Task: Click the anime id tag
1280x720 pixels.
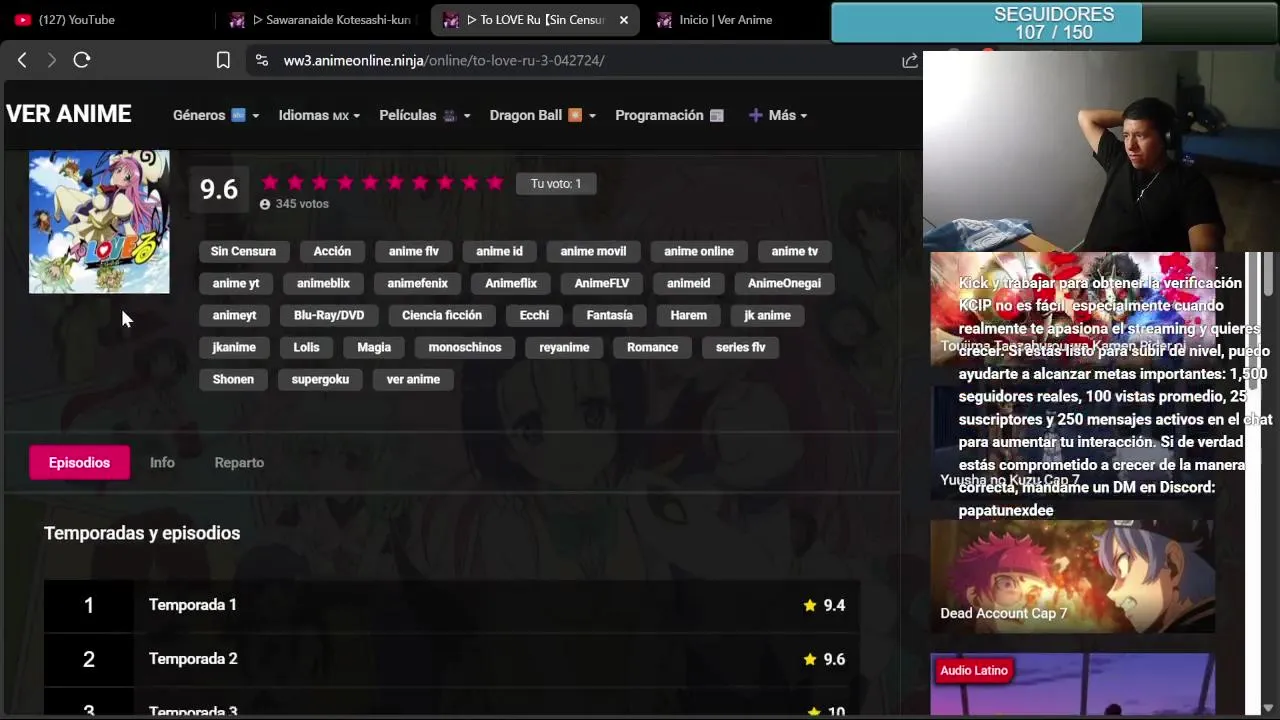Action: click(500, 251)
